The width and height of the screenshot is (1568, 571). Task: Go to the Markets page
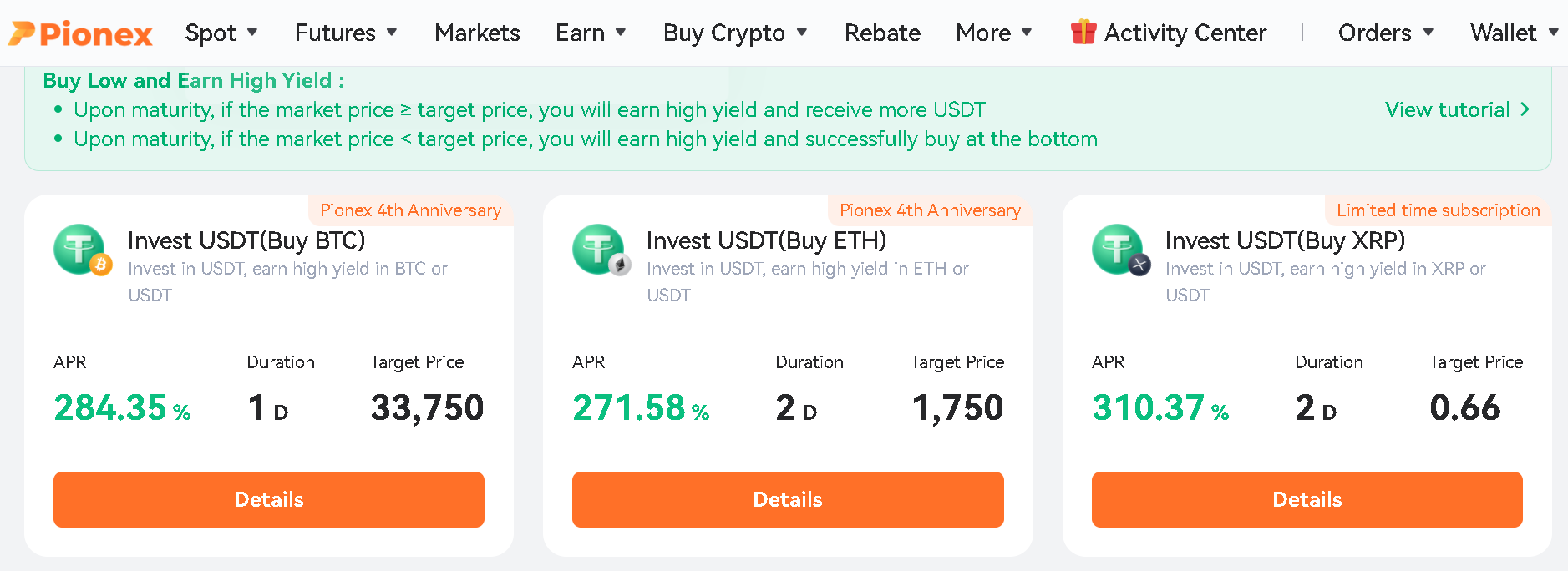(477, 33)
